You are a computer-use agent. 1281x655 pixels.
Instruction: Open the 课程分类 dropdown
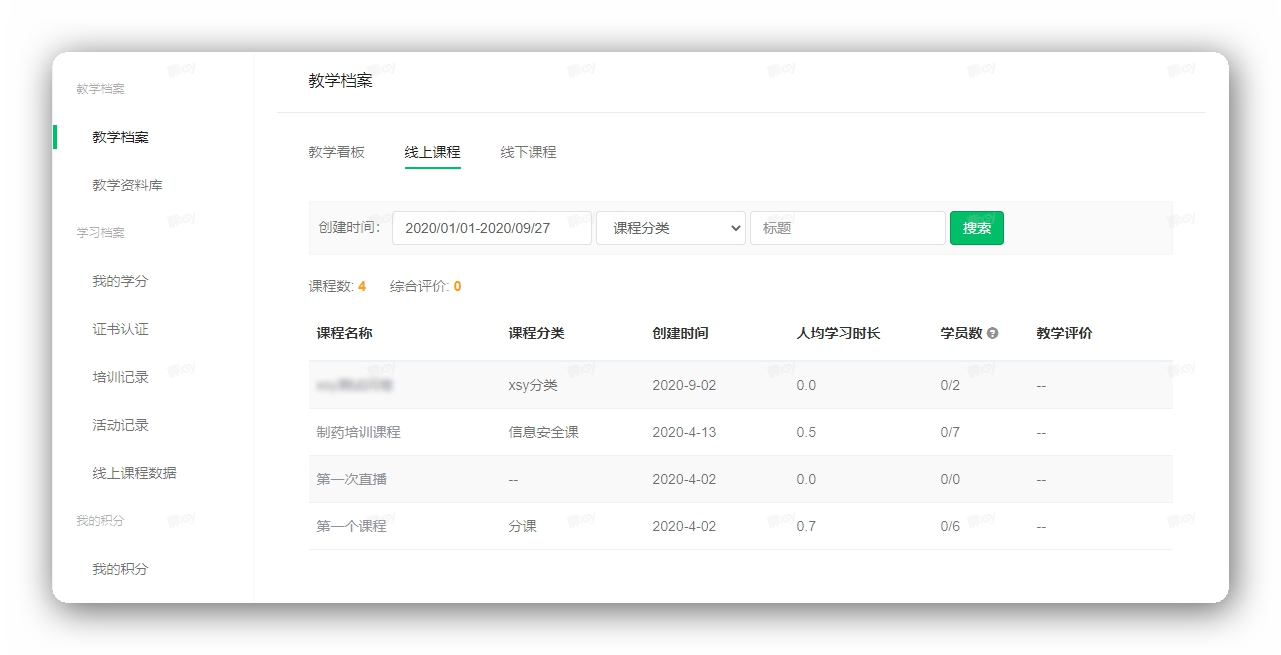click(670, 228)
